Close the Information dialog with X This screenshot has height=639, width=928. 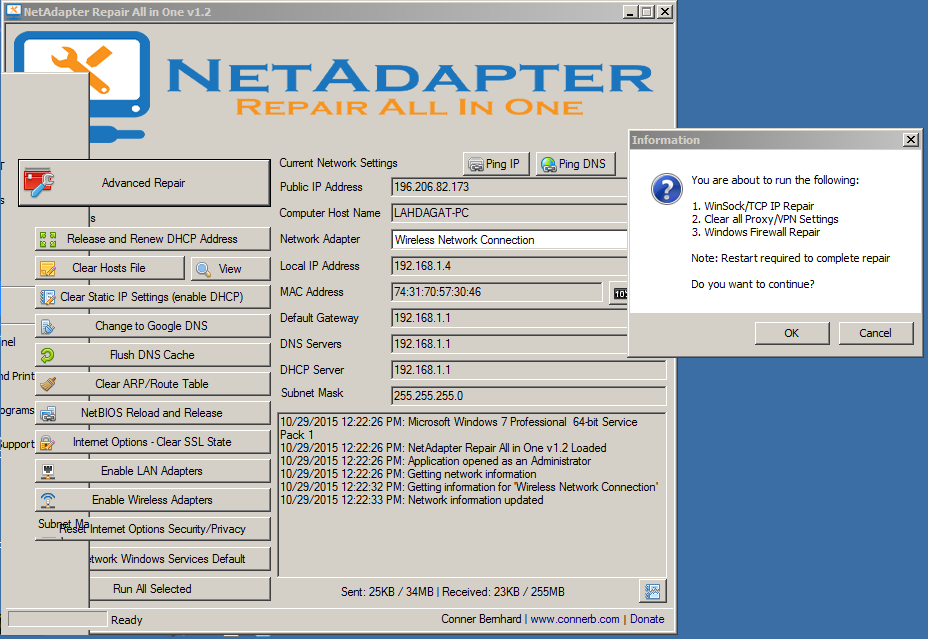[911, 140]
